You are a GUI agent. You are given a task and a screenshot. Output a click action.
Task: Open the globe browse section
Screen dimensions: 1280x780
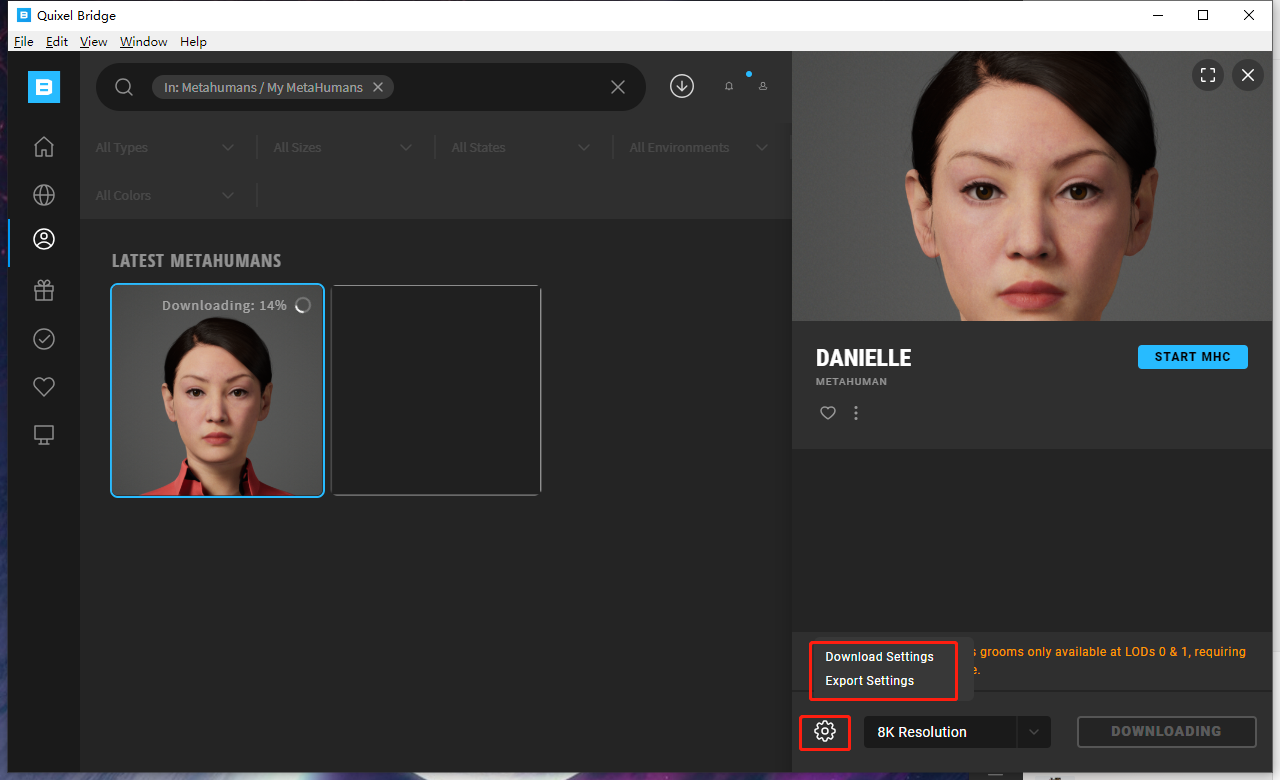click(44, 194)
